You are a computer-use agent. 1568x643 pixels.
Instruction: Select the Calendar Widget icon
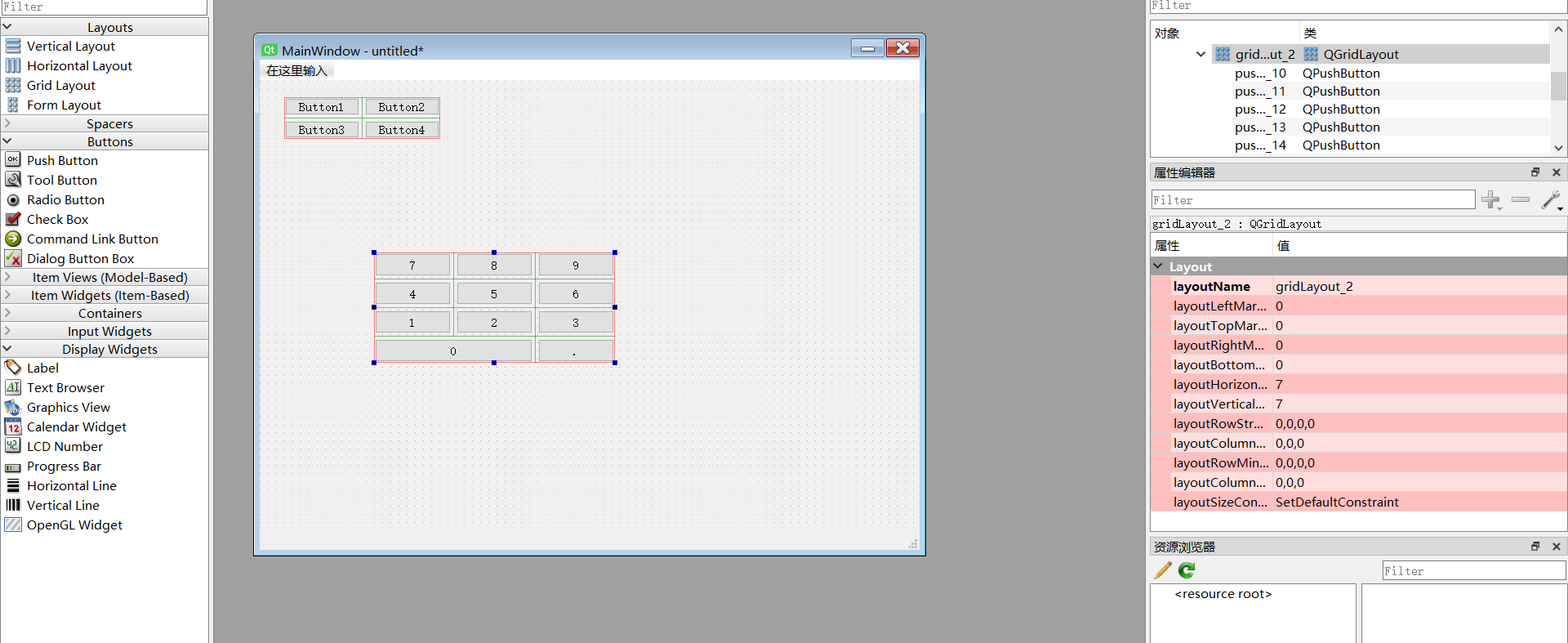pyautogui.click(x=13, y=426)
